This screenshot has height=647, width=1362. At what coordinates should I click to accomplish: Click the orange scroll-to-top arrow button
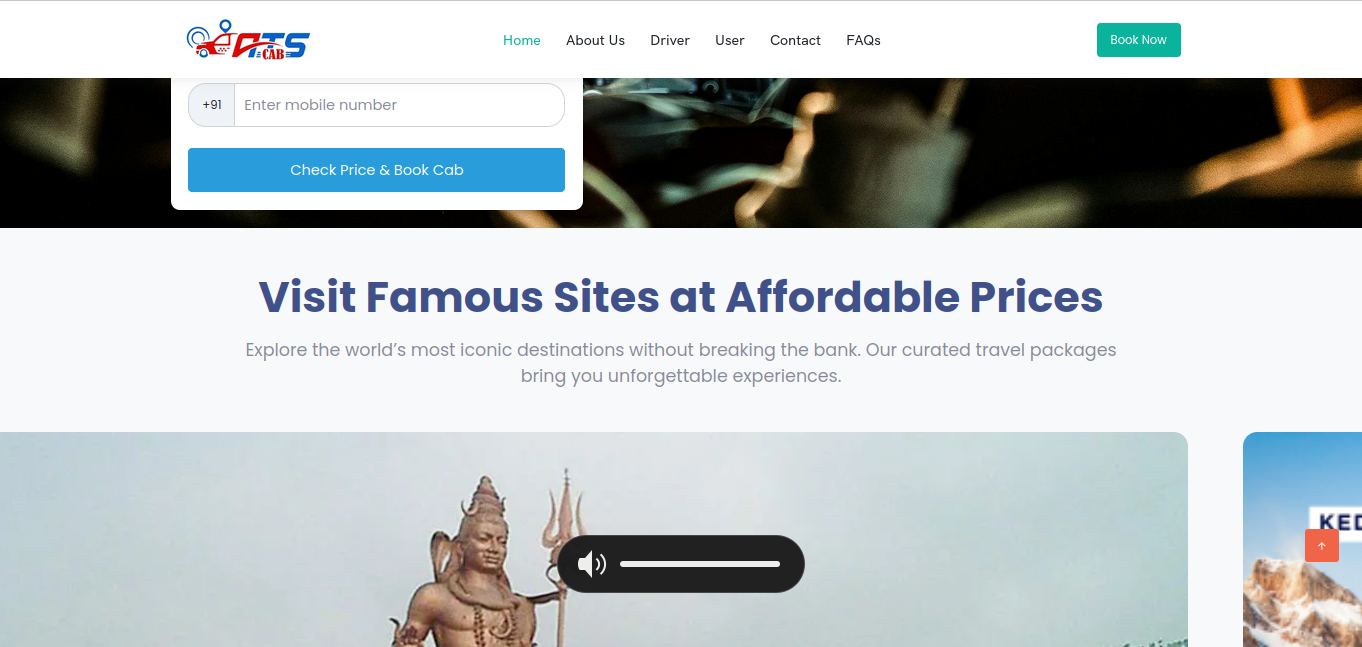[x=1321, y=546]
